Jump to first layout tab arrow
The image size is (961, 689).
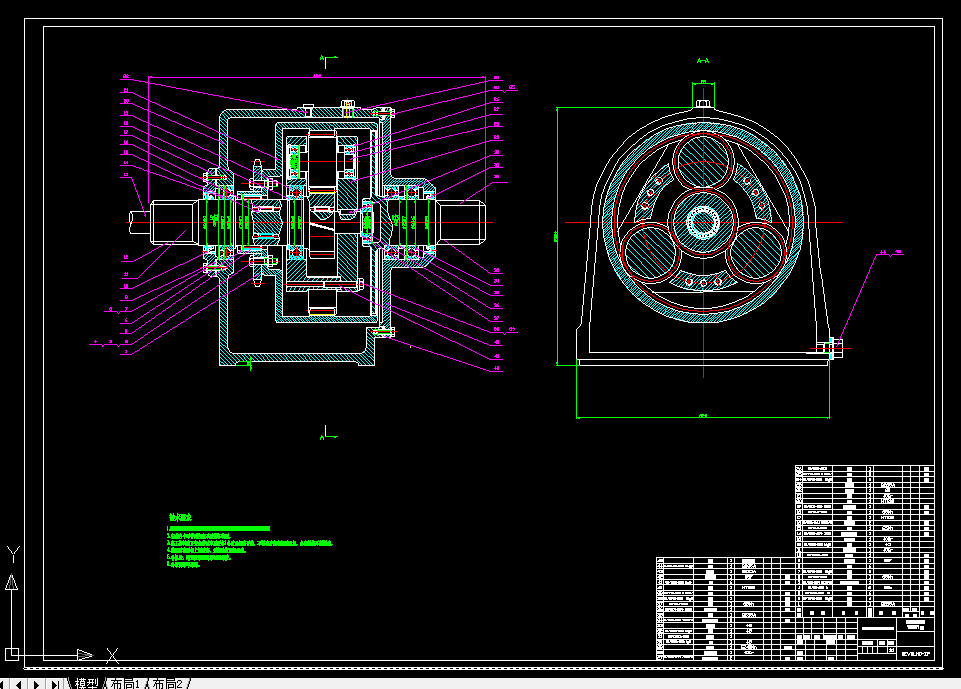click(4, 683)
